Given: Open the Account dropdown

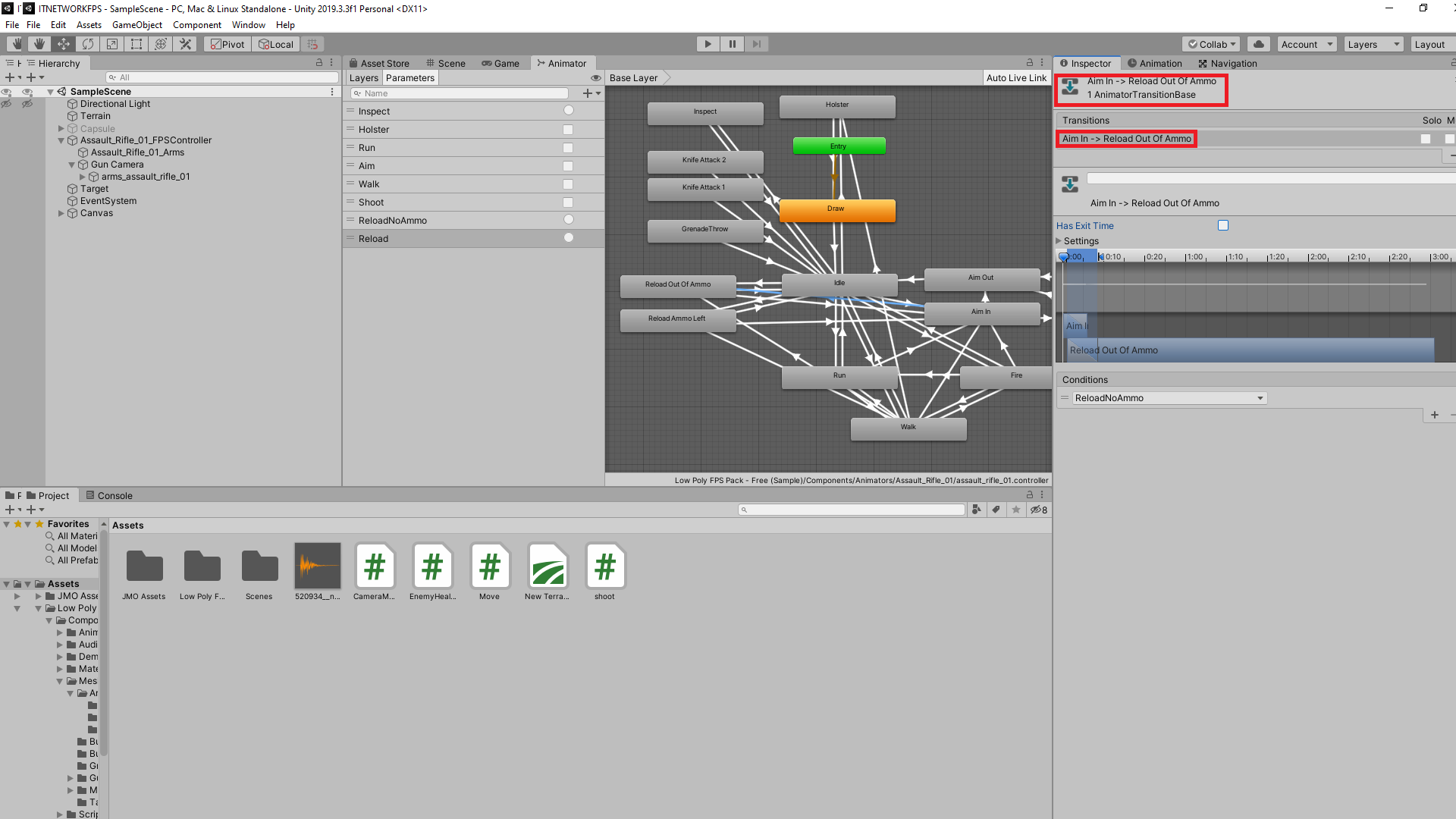Looking at the screenshot, I should [1307, 44].
